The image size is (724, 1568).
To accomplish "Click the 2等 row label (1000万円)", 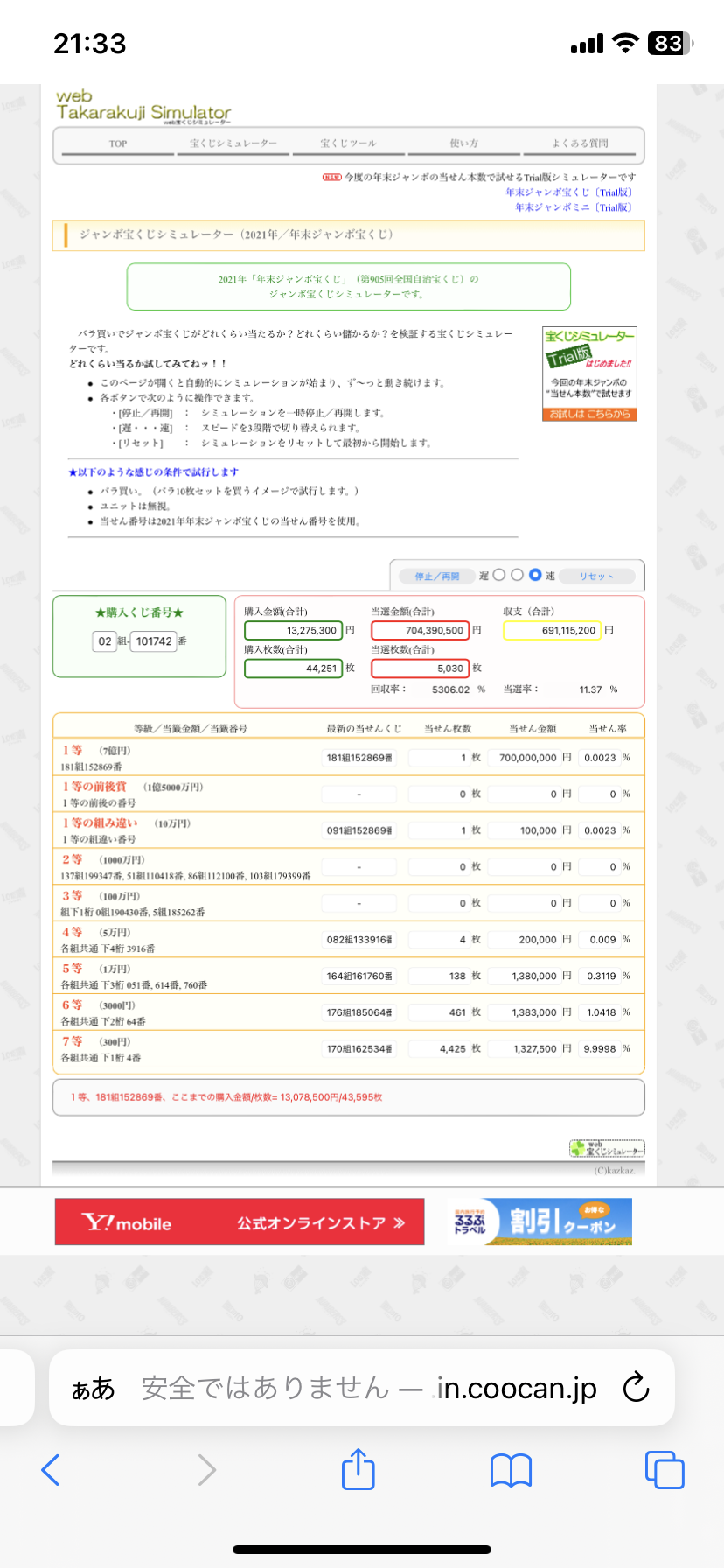I will point(103,860).
